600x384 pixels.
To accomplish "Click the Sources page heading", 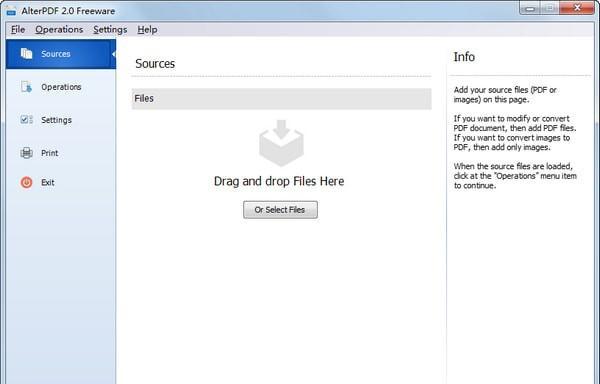I will tap(155, 63).
